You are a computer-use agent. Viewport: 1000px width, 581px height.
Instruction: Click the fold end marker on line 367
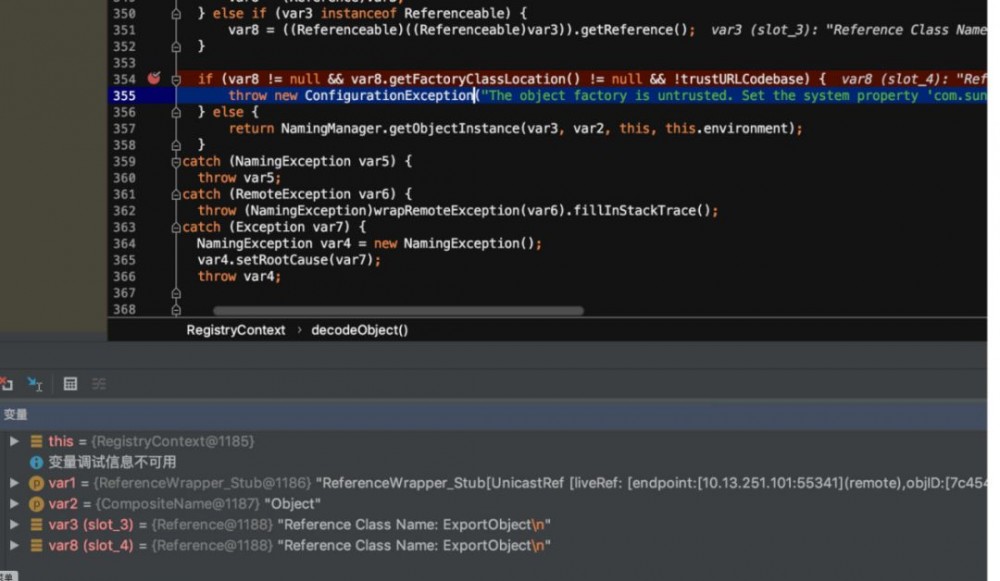pyautogui.click(x=176, y=293)
